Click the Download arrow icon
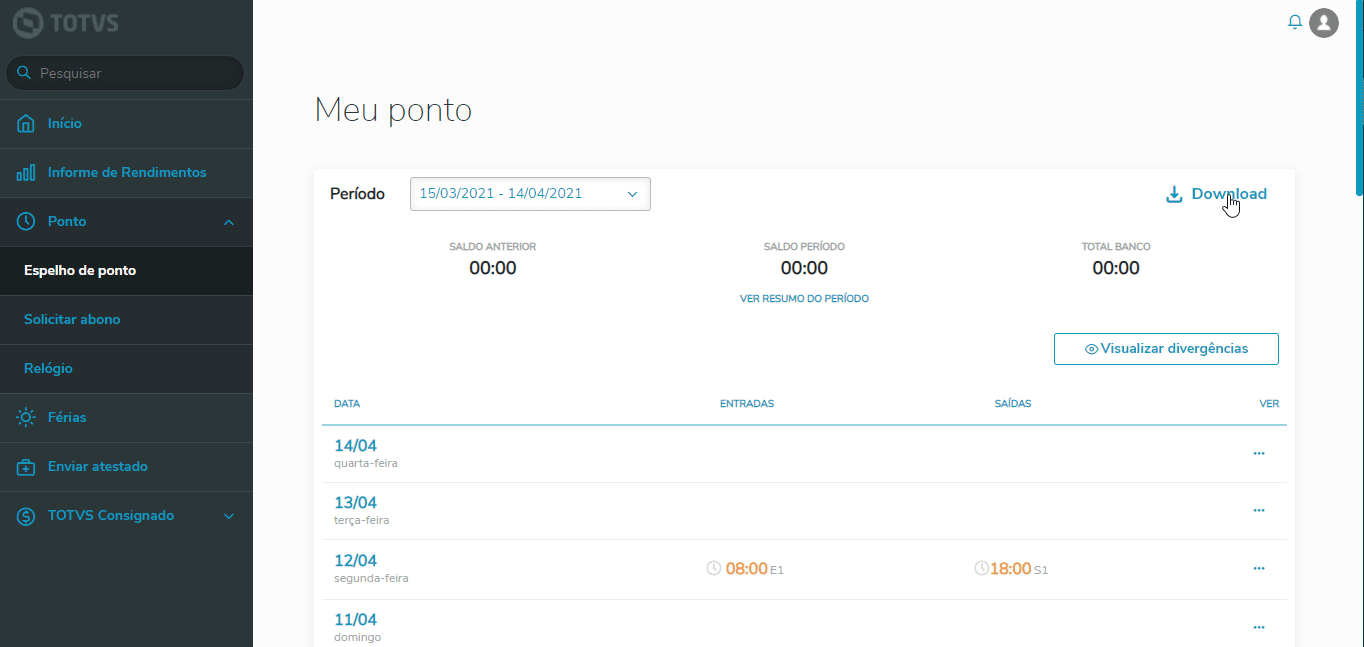 click(x=1174, y=194)
